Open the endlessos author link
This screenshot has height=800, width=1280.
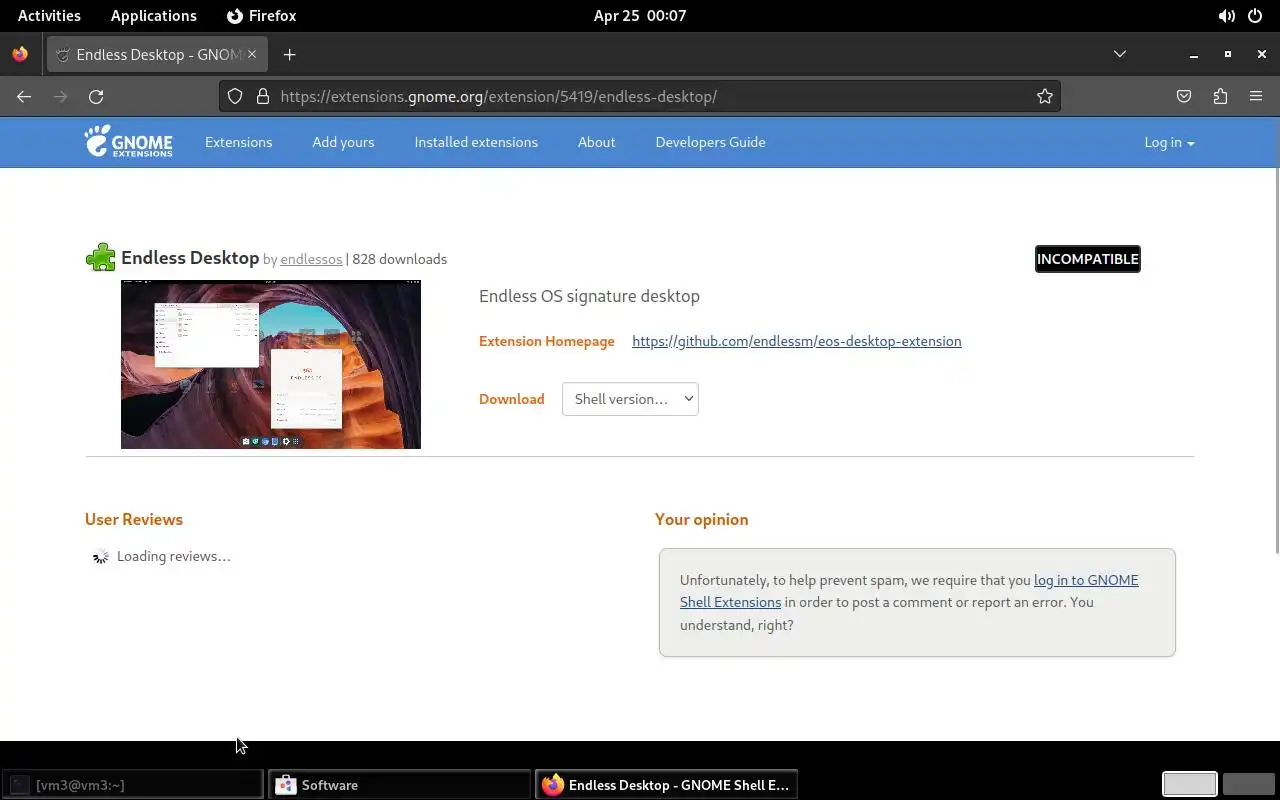coord(311,259)
